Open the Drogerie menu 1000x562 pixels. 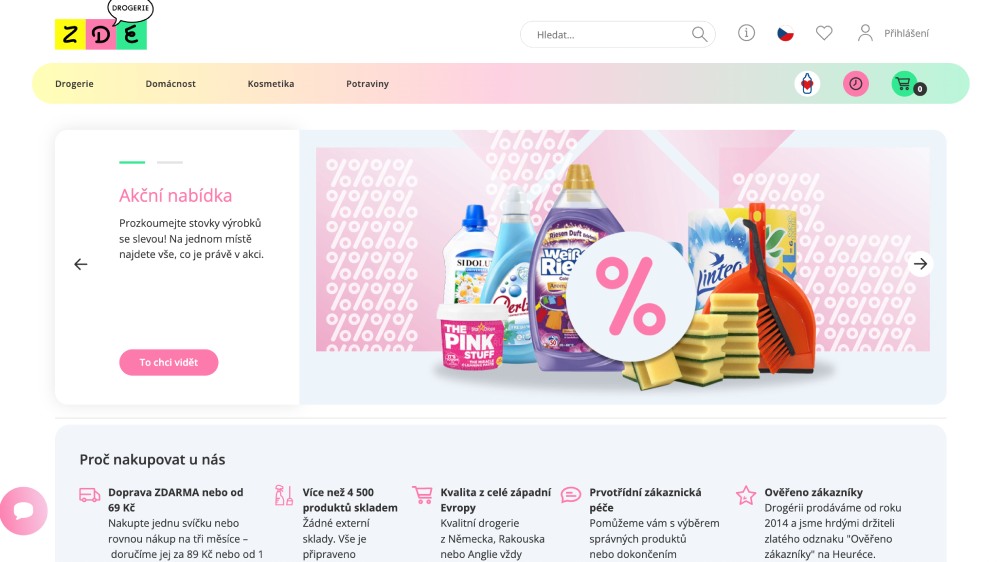tap(74, 84)
